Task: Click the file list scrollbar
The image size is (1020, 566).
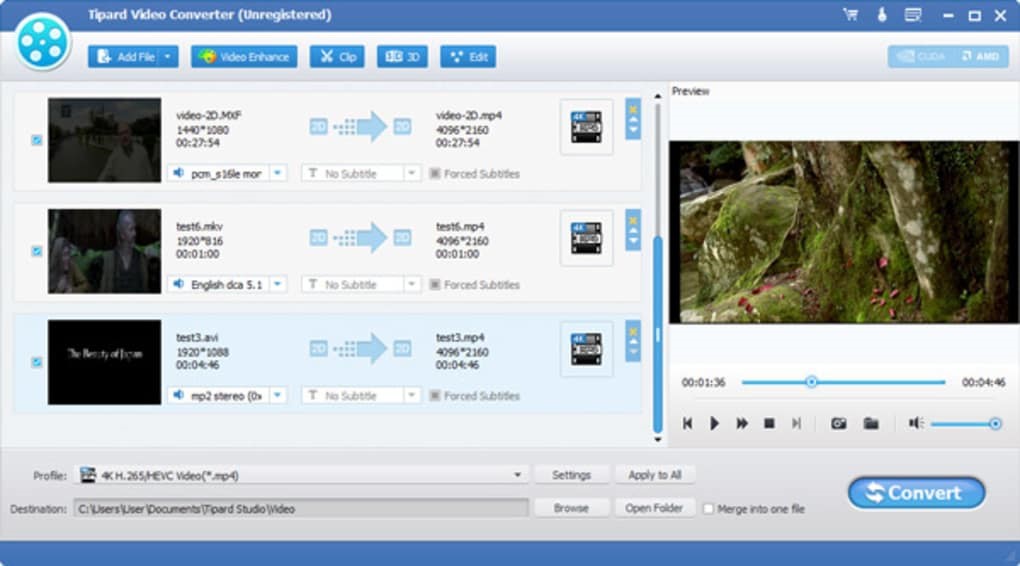Action: click(658, 334)
